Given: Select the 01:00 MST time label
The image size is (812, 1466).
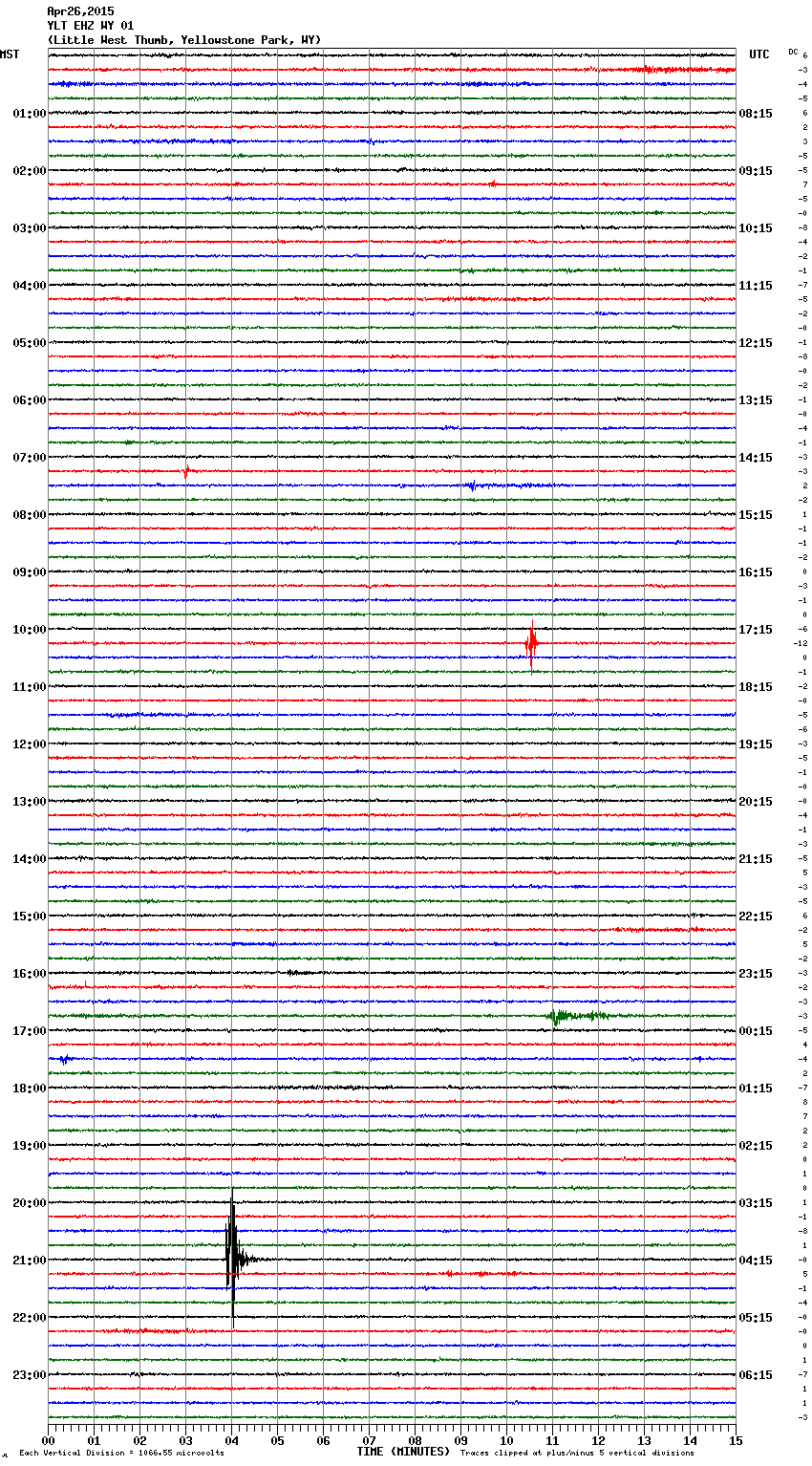Looking at the screenshot, I should pyautogui.click(x=30, y=114).
